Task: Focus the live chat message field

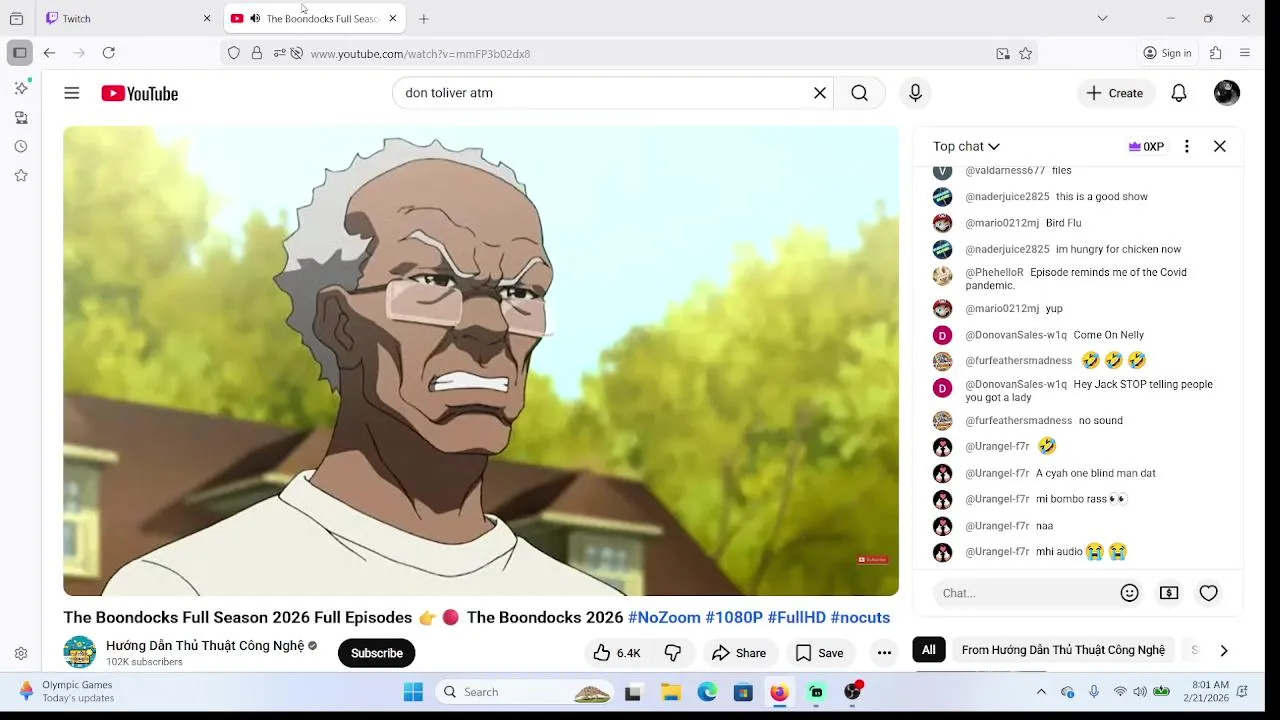Action: (1024, 593)
